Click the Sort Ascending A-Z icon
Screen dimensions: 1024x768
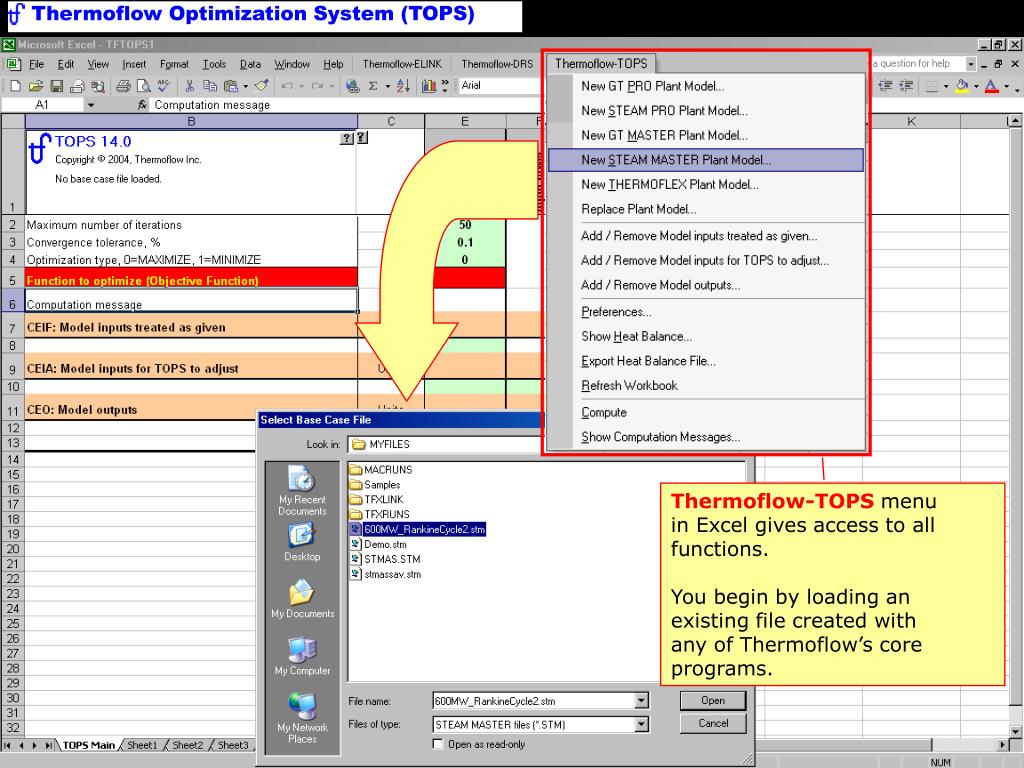coord(404,86)
